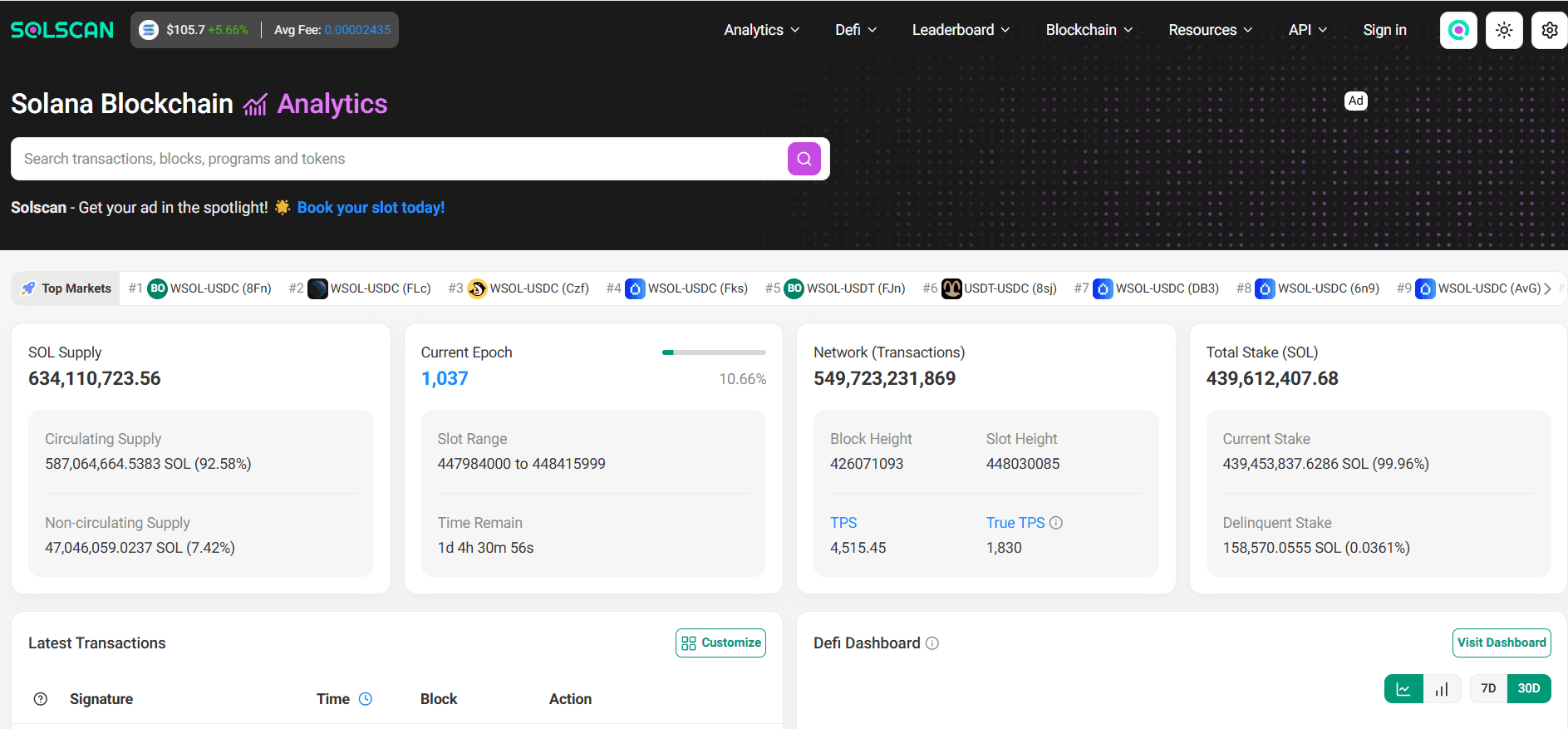Click the #1 WSOL-USDC (8Fn) market icon
This screenshot has height=729, width=1568.
157,288
